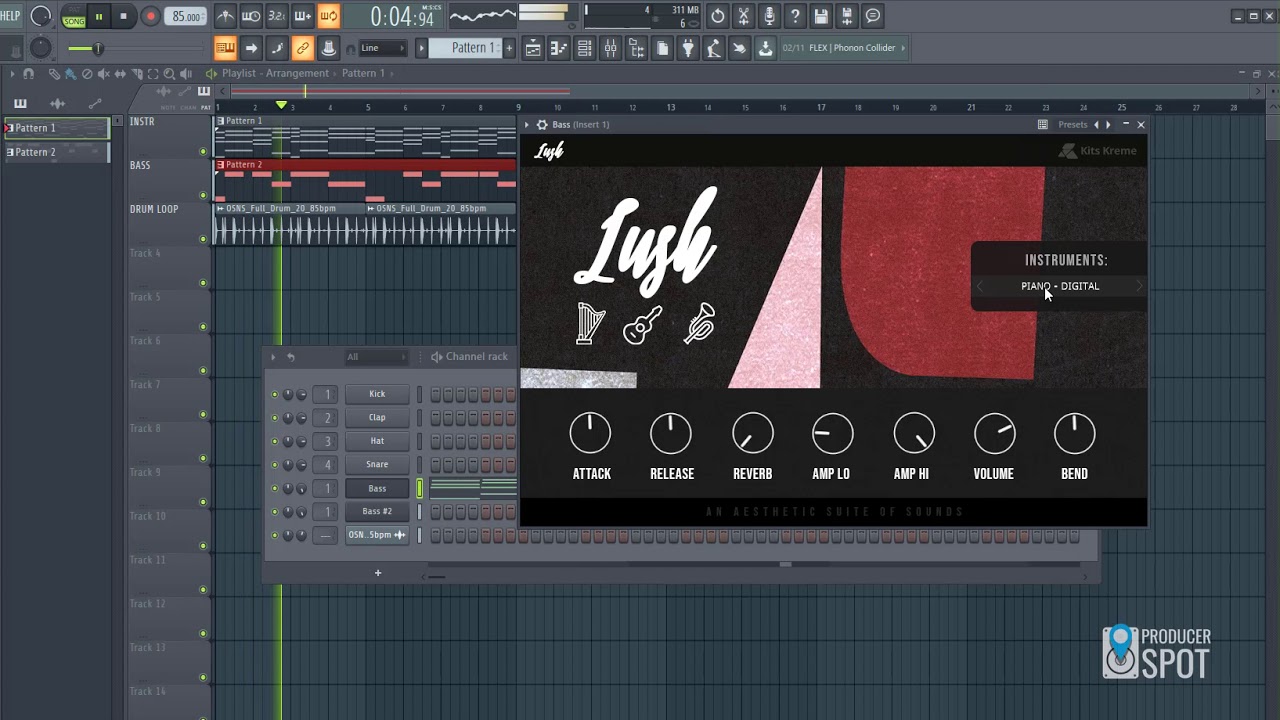
Task: Click the metronome icon in top toolbar
Action: [225, 16]
